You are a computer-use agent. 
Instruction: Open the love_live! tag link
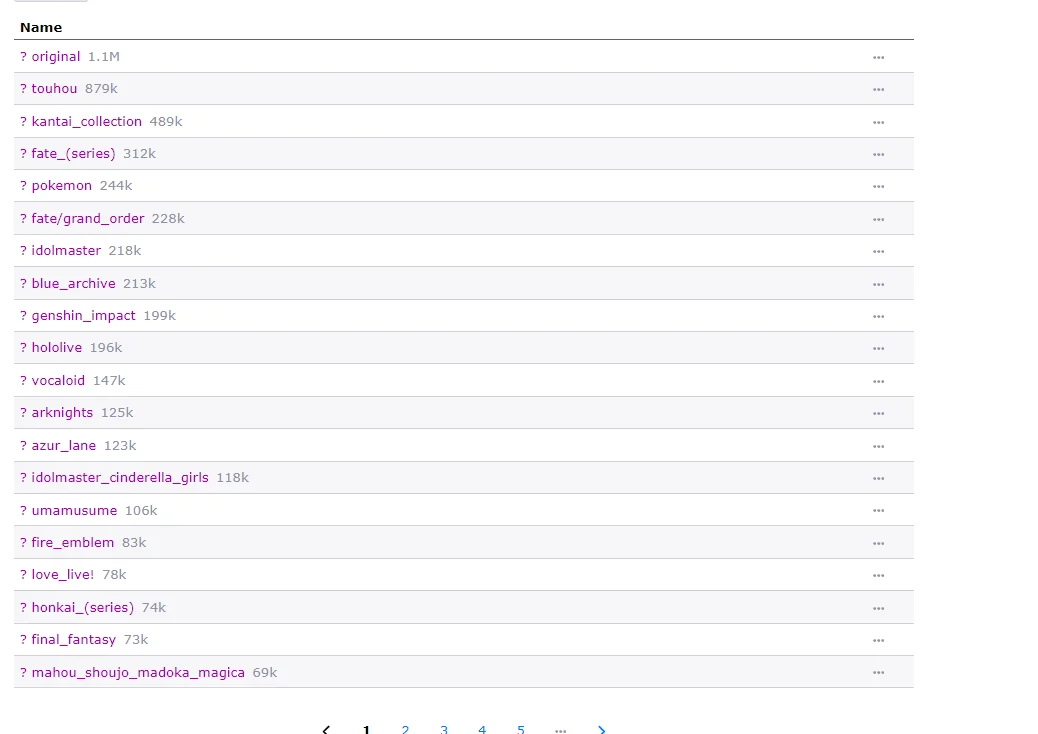[63, 574]
